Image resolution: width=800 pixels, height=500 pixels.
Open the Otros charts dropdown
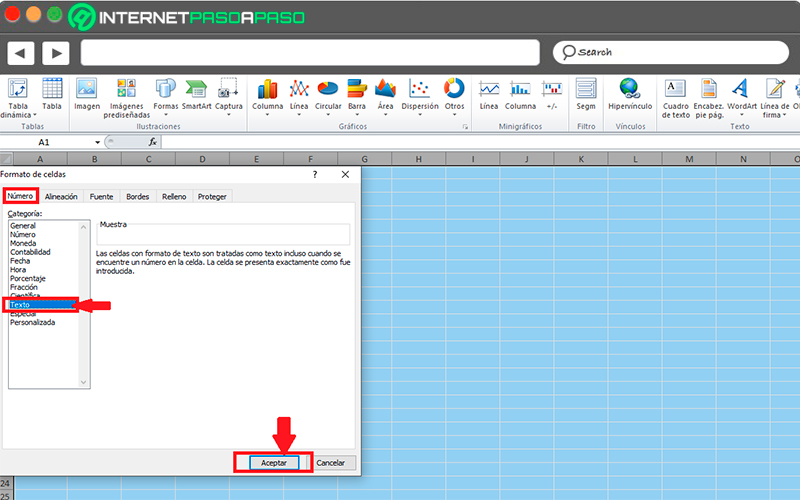tap(454, 115)
